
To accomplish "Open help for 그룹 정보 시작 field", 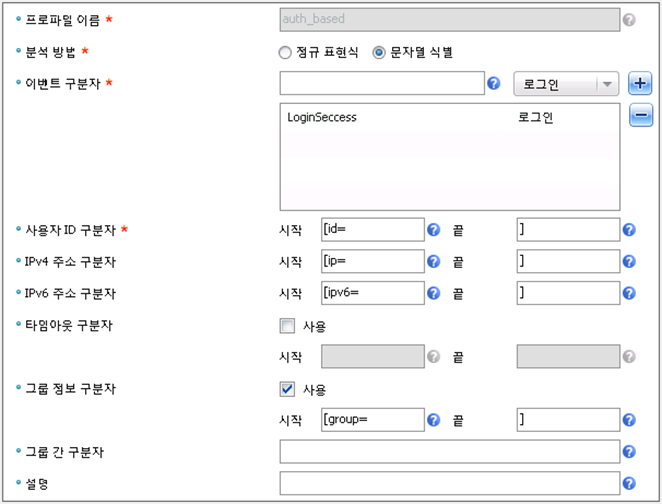I will tap(433, 420).
